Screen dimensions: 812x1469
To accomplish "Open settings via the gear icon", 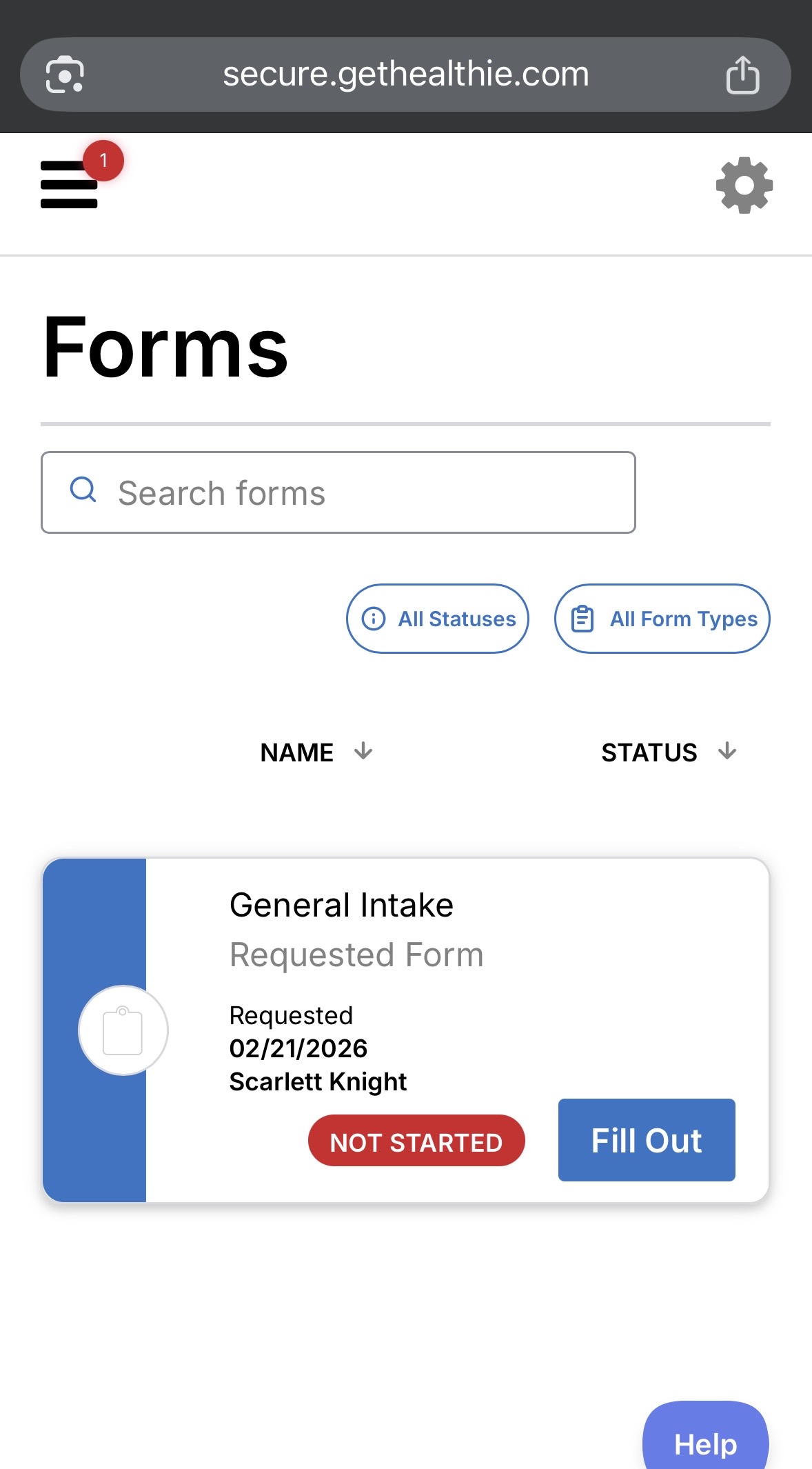I will pyautogui.click(x=744, y=186).
